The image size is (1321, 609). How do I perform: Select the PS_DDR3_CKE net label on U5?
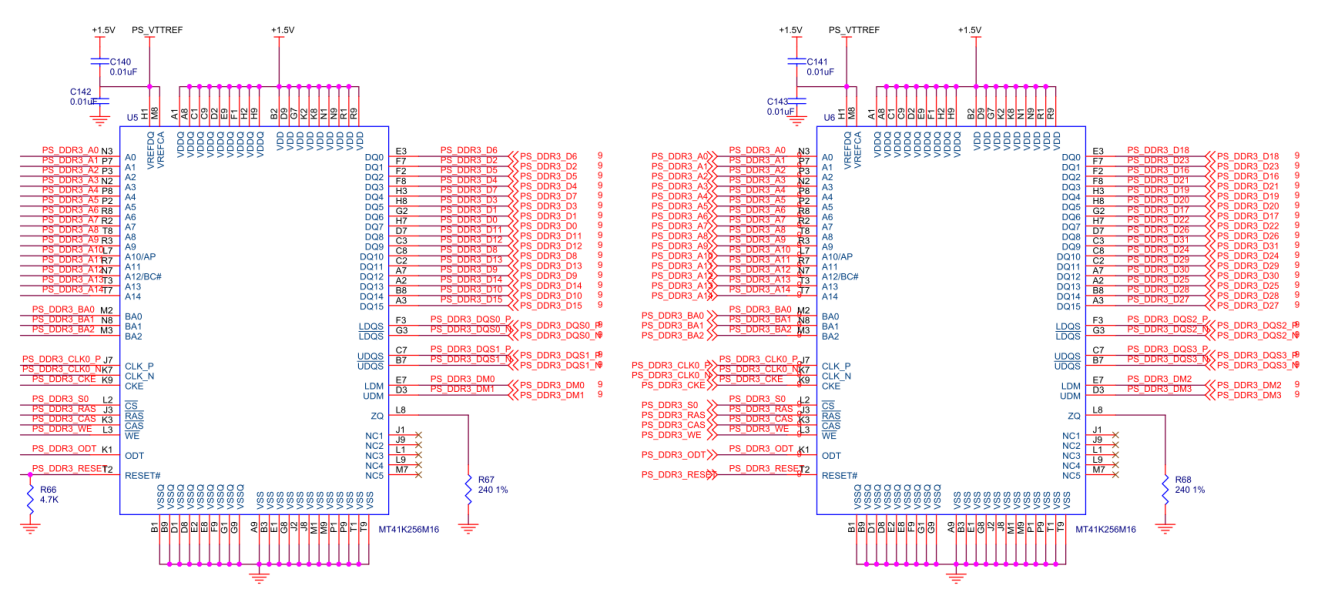coord(66,380)
